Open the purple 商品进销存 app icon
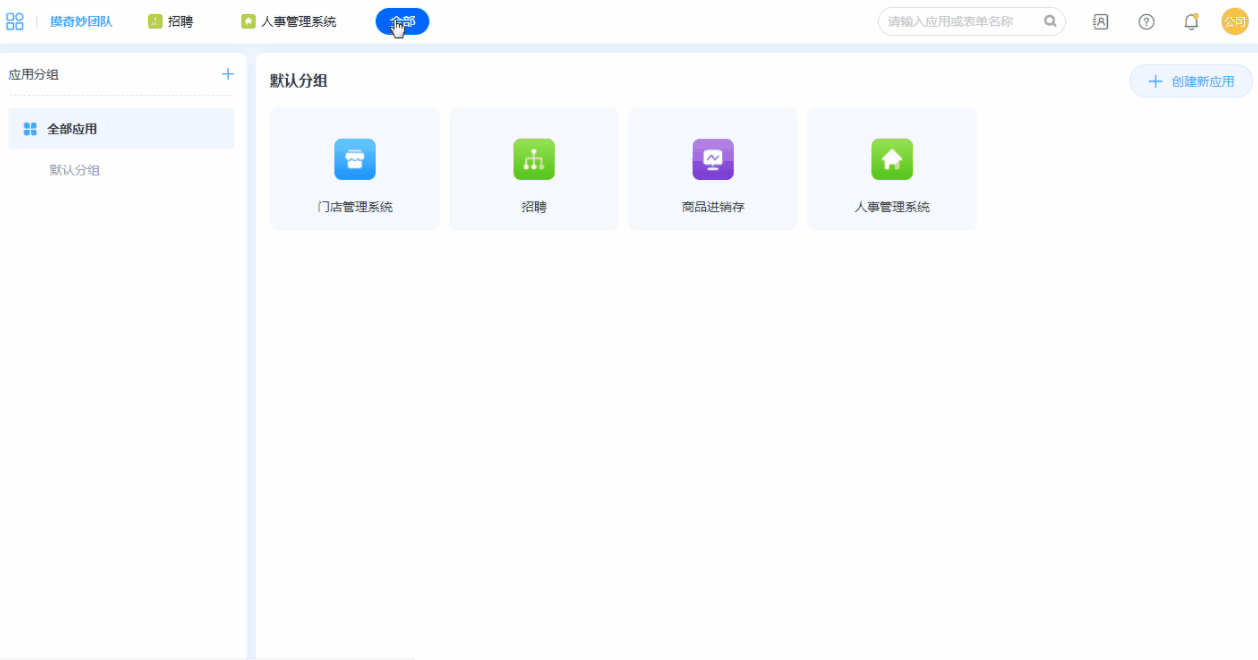Viewport: 1258px width, 660px height. pyautogui.click(x=713, y=160)
